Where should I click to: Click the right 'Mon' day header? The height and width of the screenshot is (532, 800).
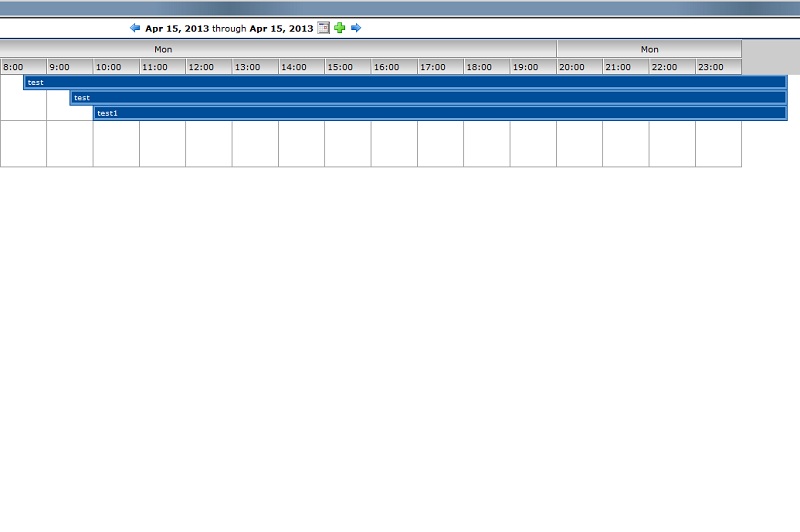(x=649, y=49)
